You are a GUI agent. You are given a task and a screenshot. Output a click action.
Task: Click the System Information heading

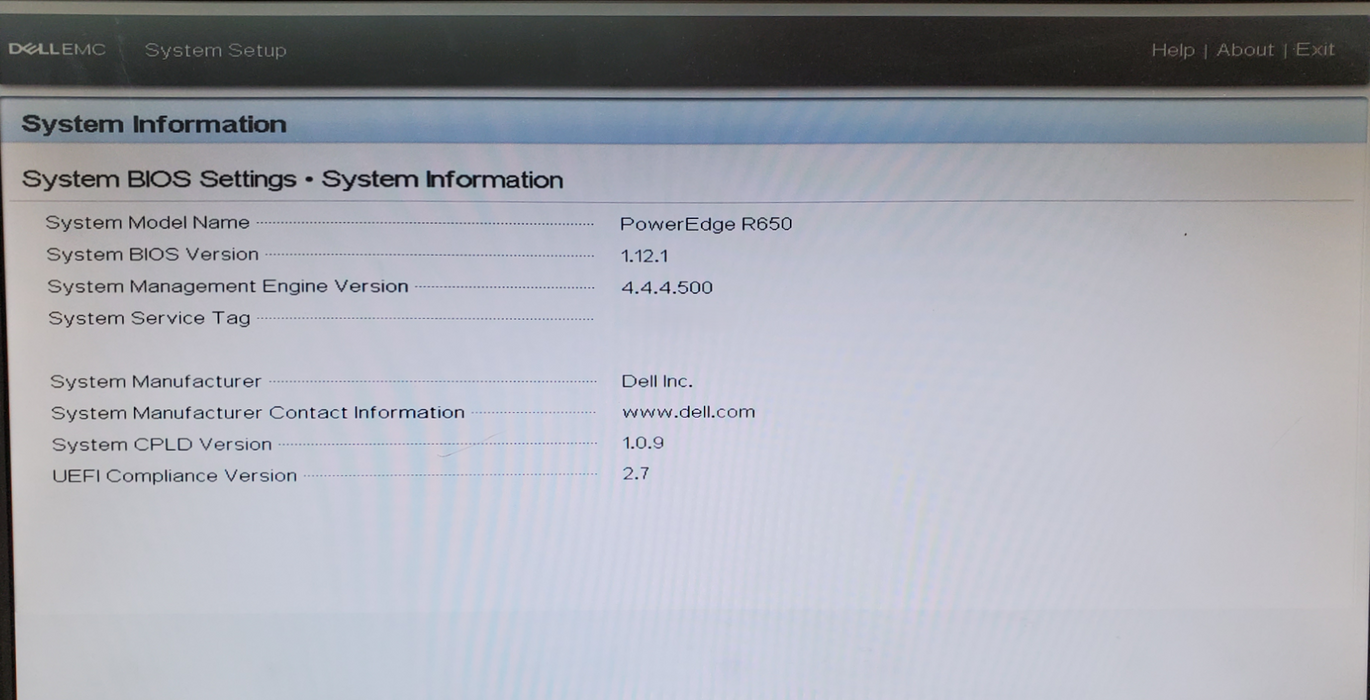pyautogui.click(x=154, y=124)
